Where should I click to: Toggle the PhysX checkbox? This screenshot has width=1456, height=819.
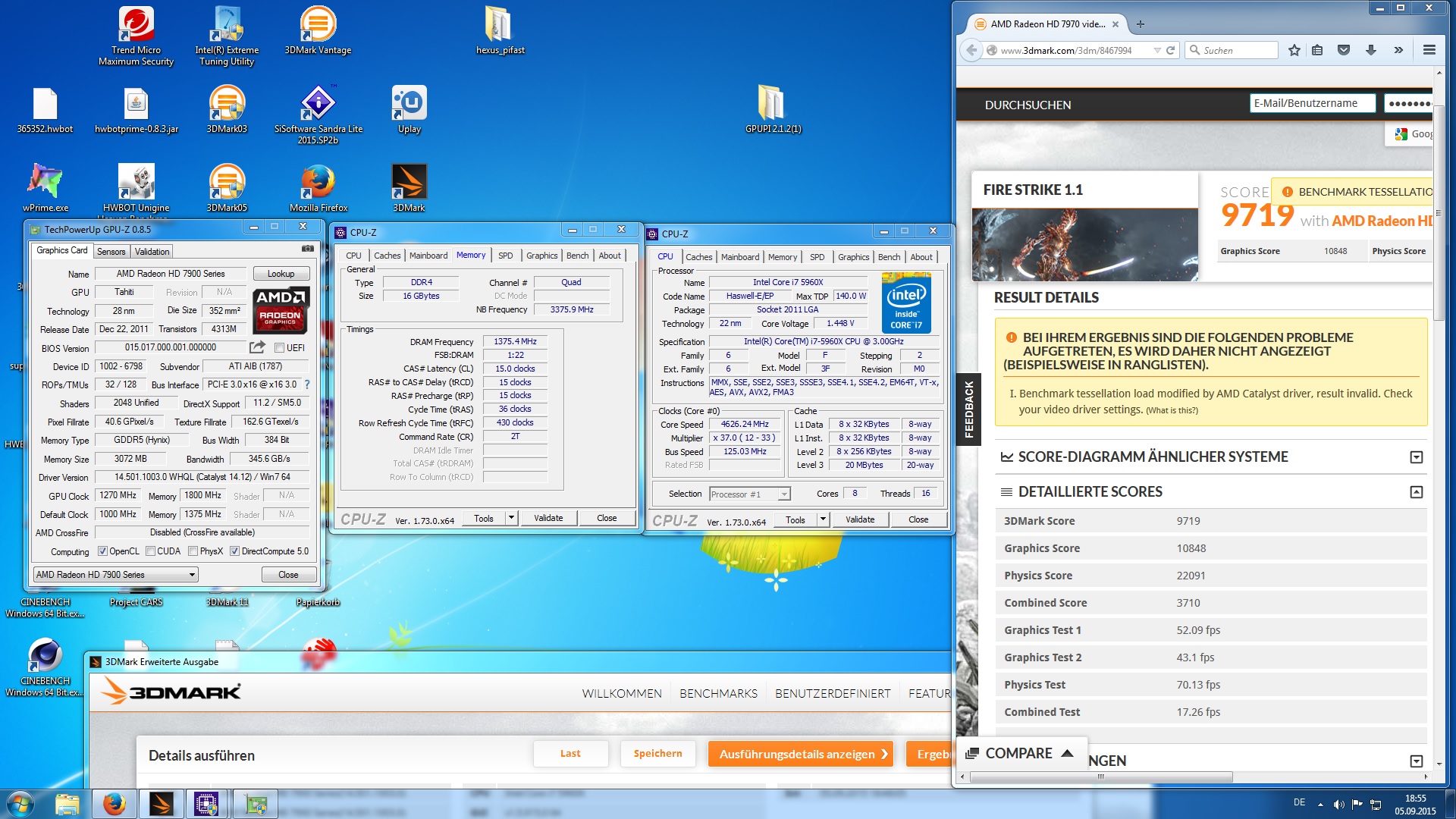[x=193, y=551]
